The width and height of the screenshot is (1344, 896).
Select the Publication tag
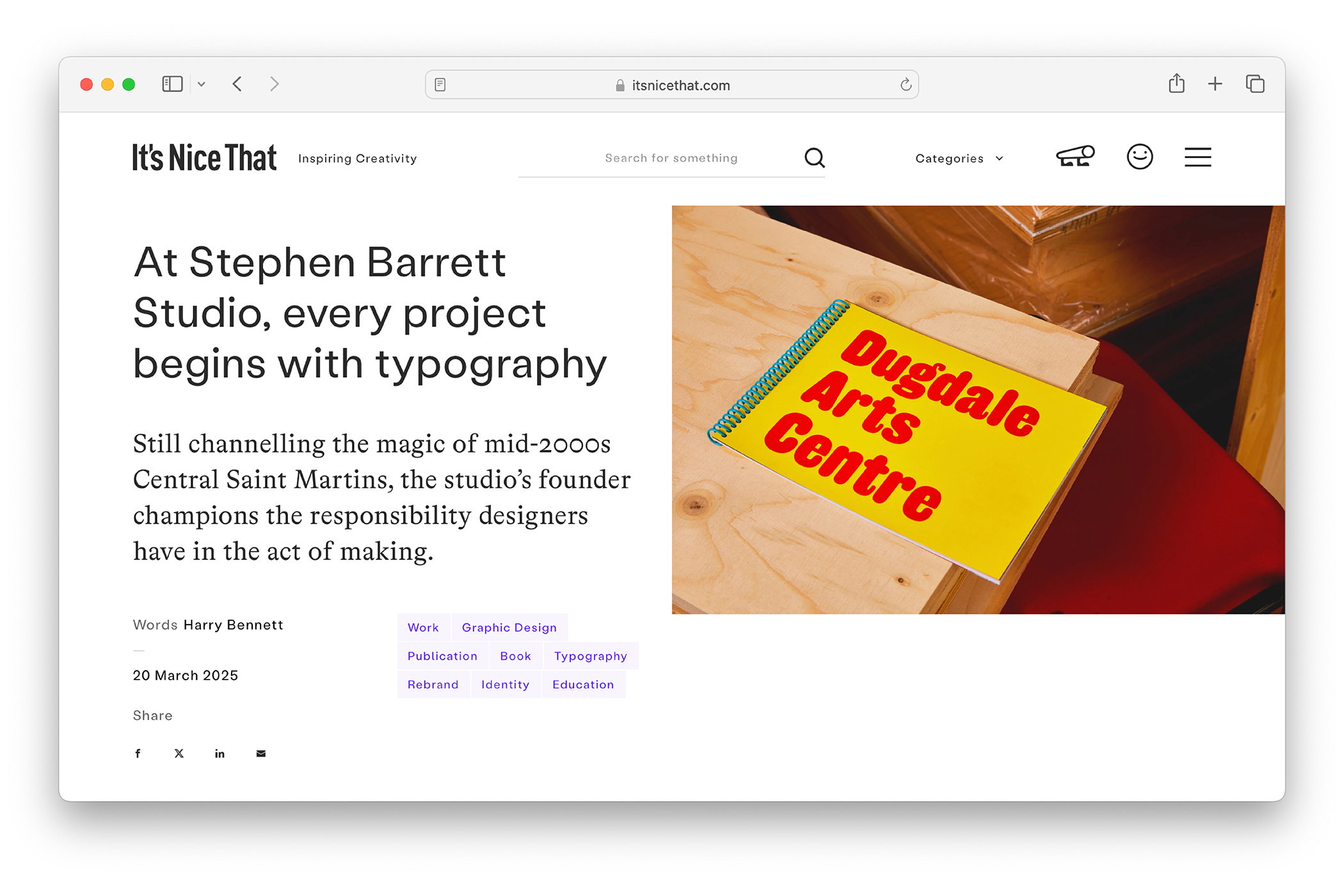tap(442, 656)
